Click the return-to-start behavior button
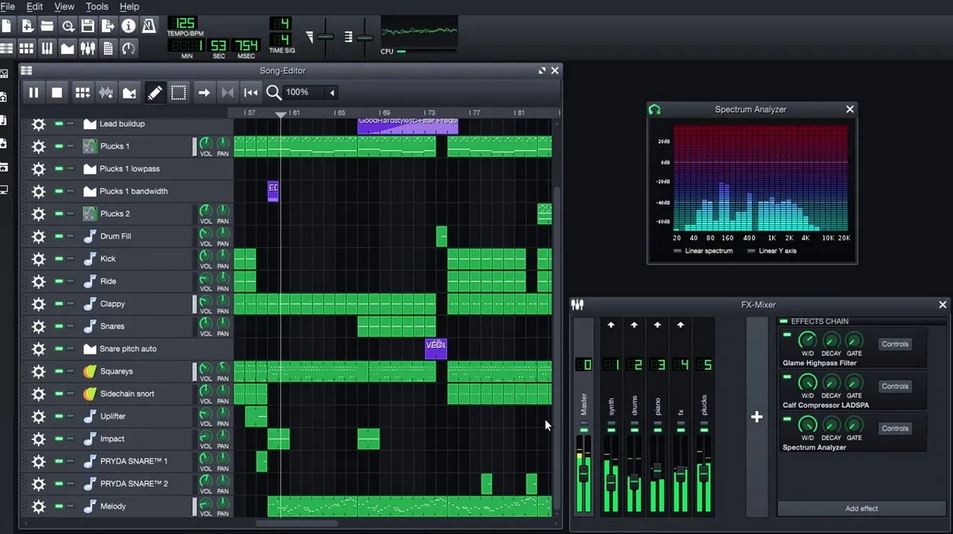This screenshot has width=953, height=534. coord(250,92)
